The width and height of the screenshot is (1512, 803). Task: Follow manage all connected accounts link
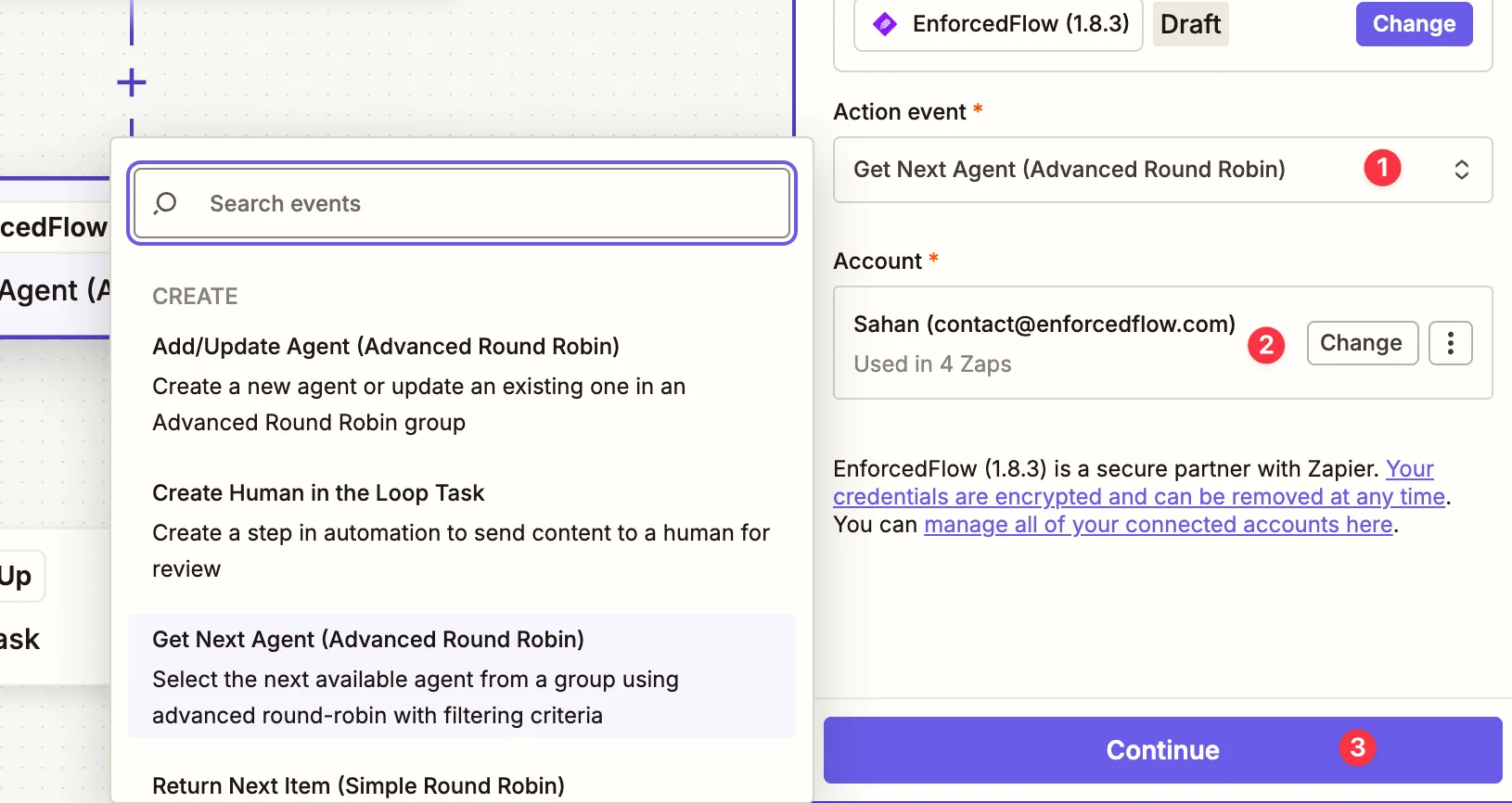tap(1158, 525)
